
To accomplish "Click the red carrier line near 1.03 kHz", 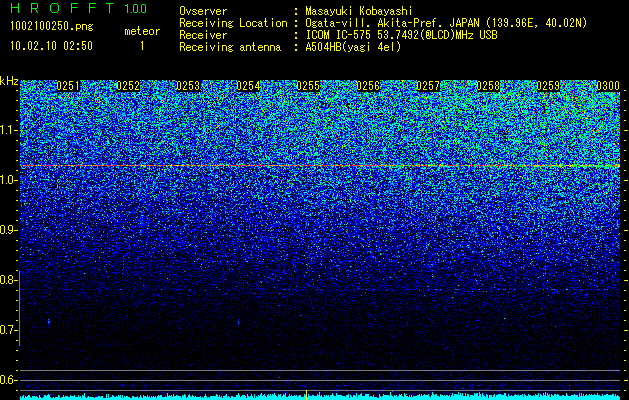I will pyautogui.click(x=320, y=165).
